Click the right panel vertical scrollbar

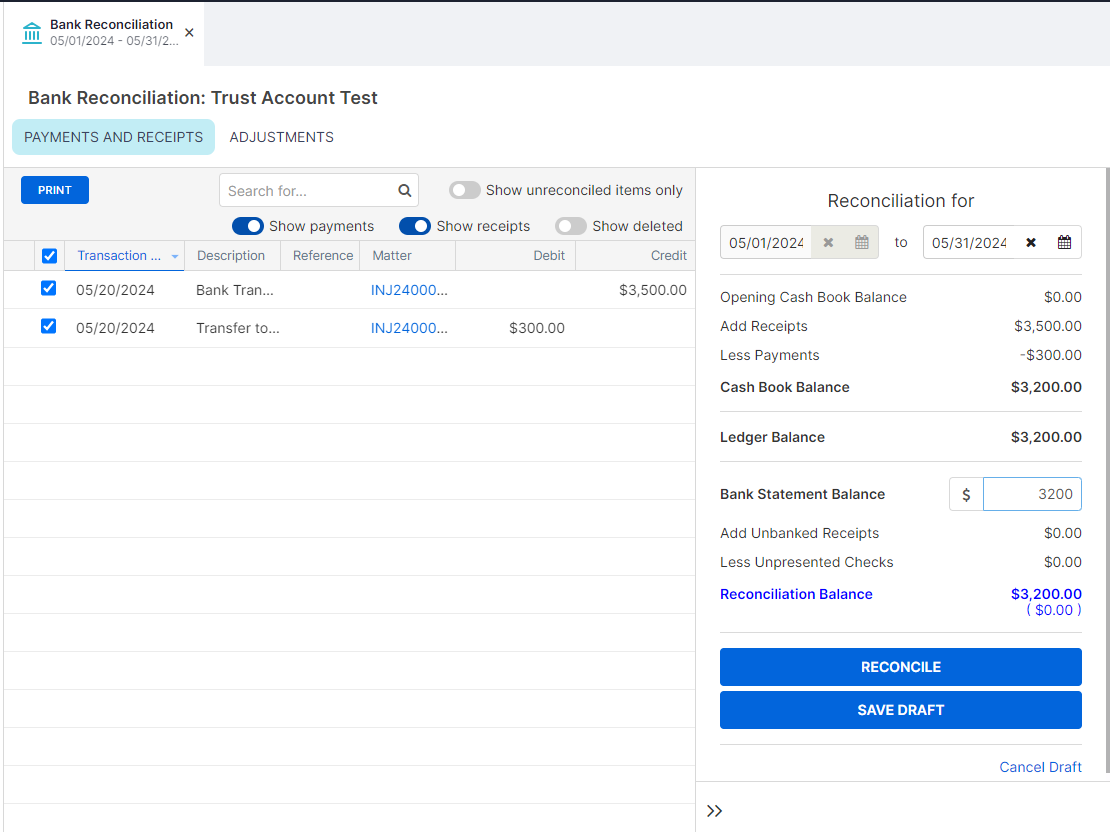[x=1107, y=471]
